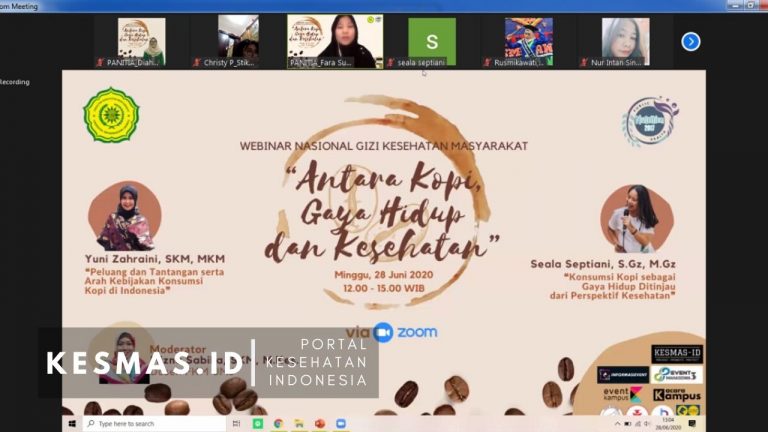This screenshot has height=432, width=768.
Task: Click green university emblem logo on poster
Action: coord(111,115)
